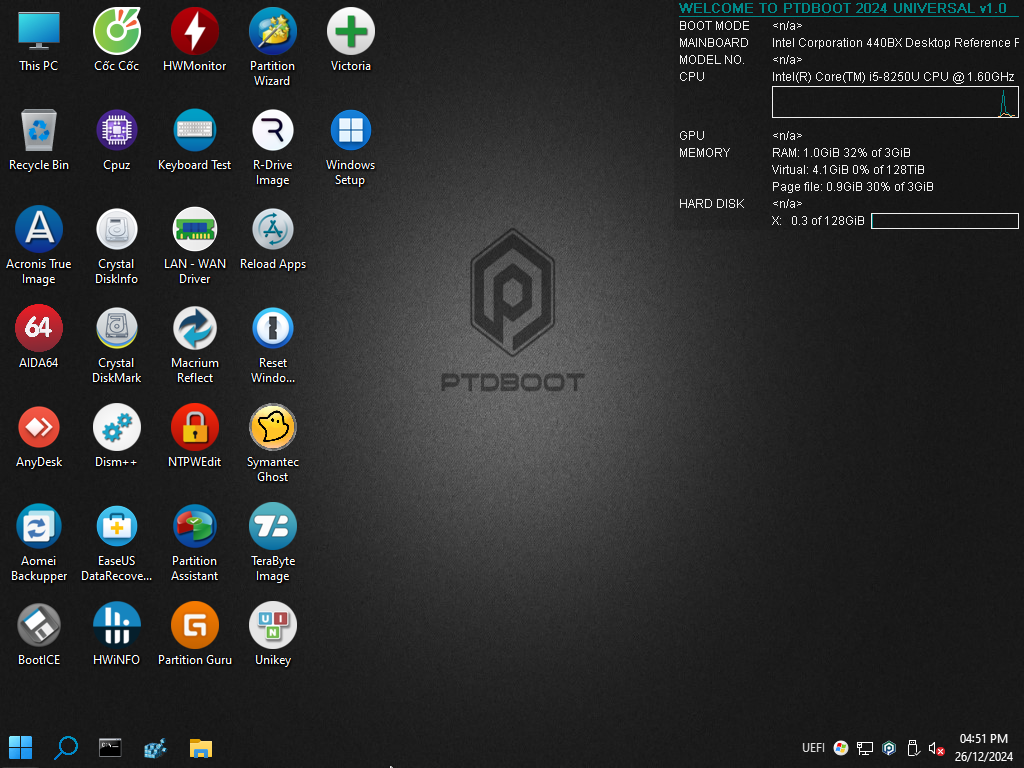Click the taskbar Search magnifier
The width and height of the screenshot is (1024, 768).
65,748
